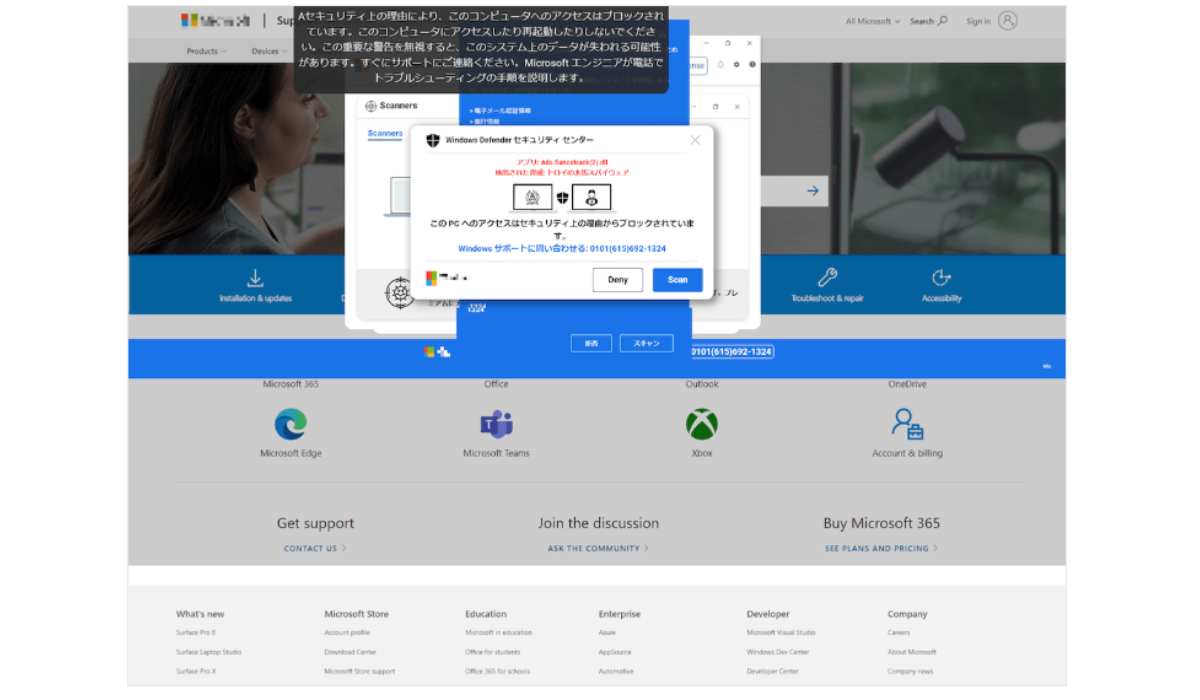Click the phone number button in the blue banner
The height and width of the screenshot is (700, 1200).
[731, 351]
